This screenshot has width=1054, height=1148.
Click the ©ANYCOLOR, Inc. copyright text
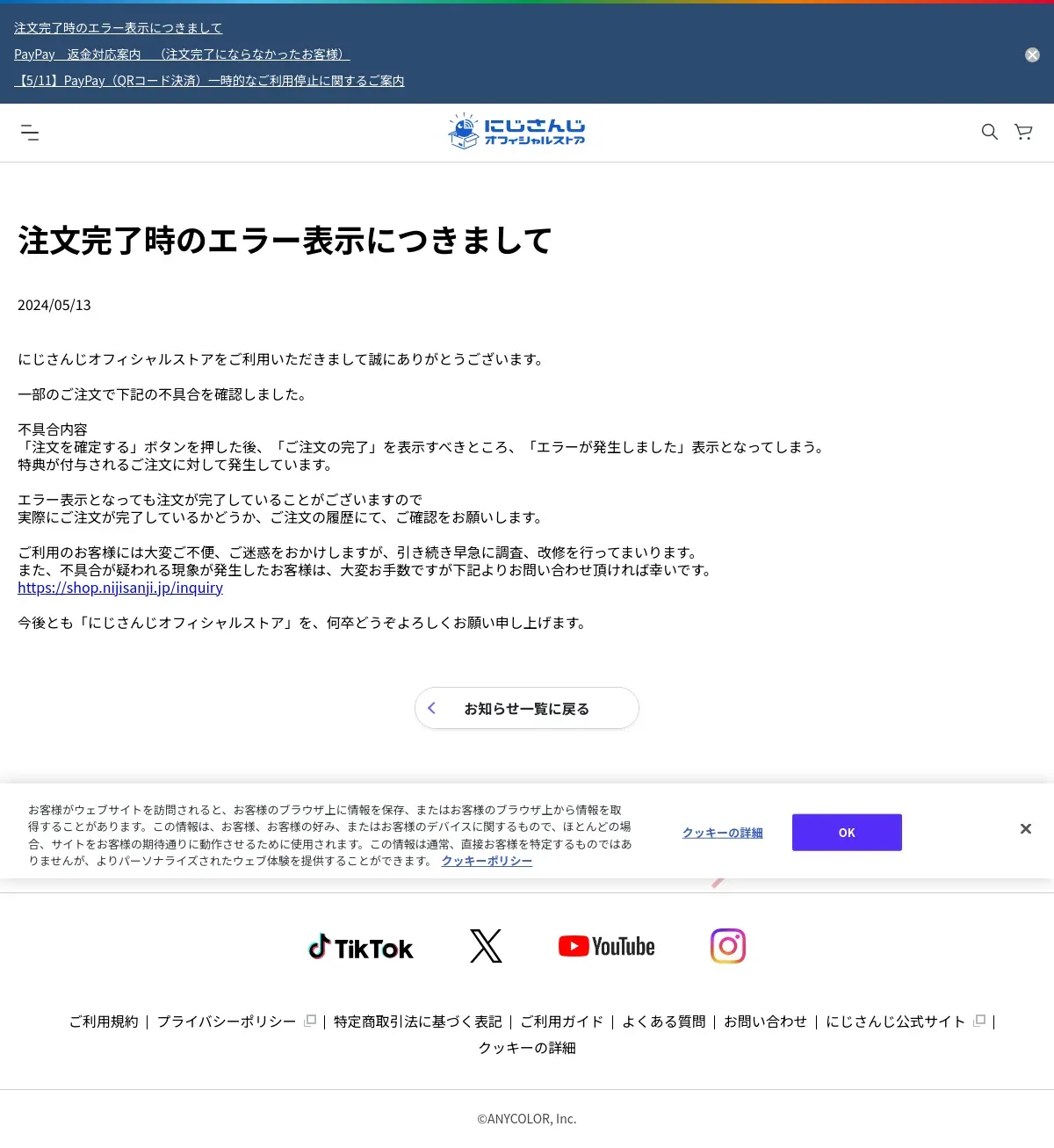pos(527,1119)
